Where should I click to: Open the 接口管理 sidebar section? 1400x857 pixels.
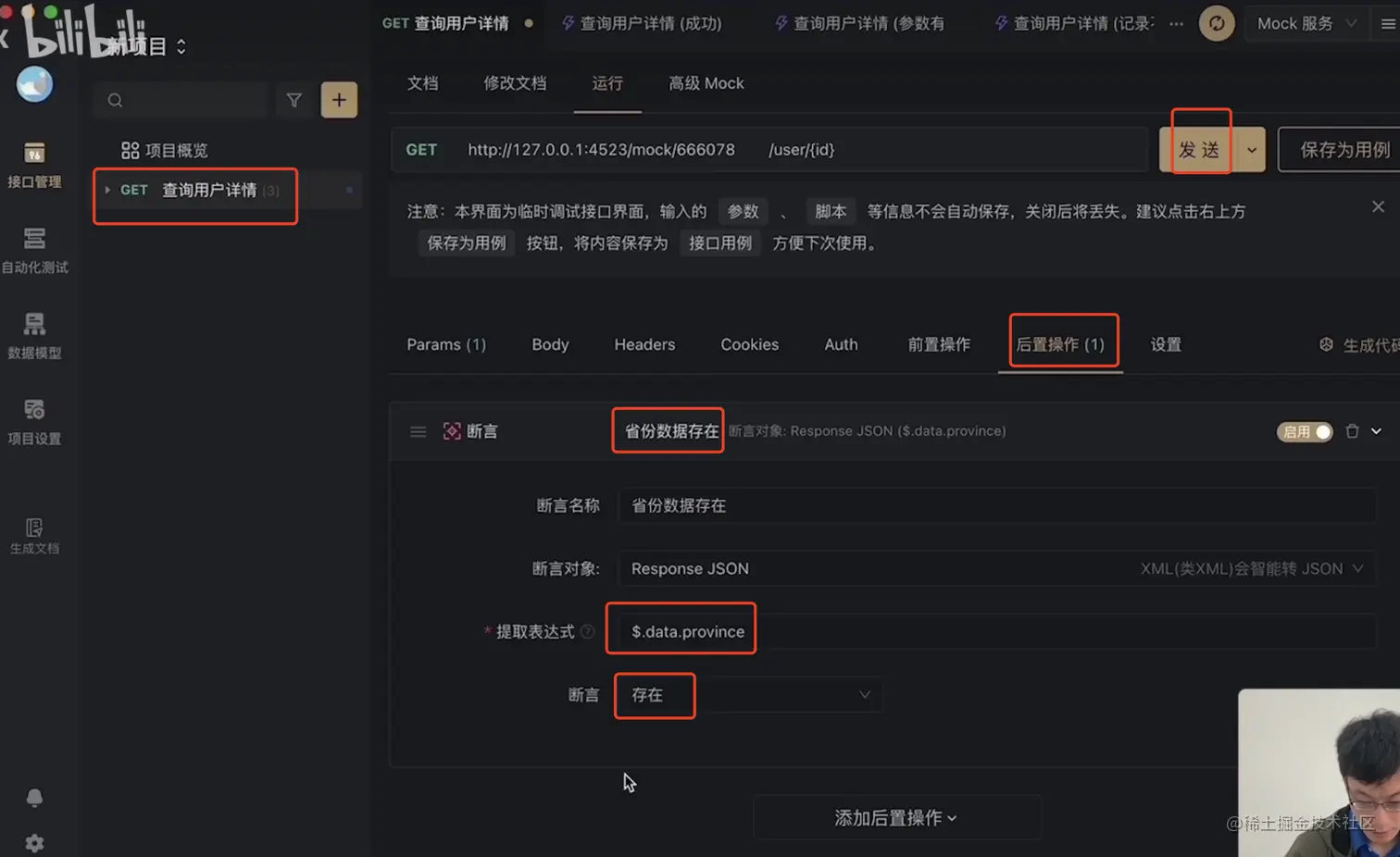[34, 166]
